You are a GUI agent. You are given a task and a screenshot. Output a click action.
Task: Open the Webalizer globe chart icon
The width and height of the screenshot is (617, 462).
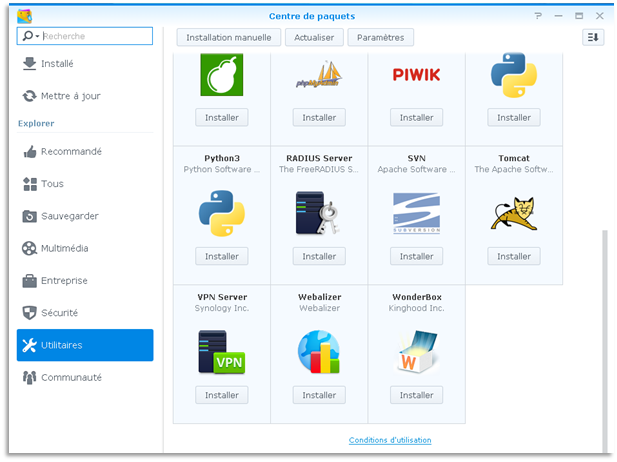click(319, 352)
